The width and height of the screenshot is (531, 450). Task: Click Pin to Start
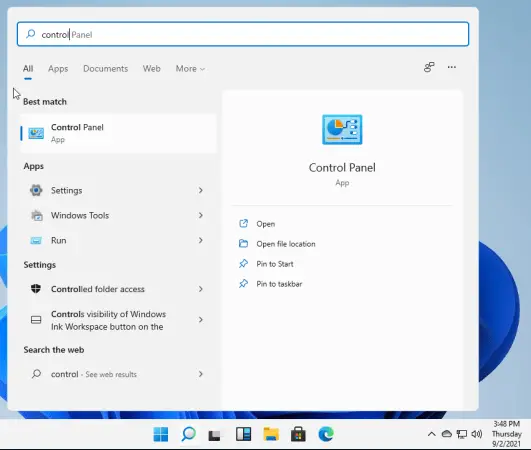(275, 264)
